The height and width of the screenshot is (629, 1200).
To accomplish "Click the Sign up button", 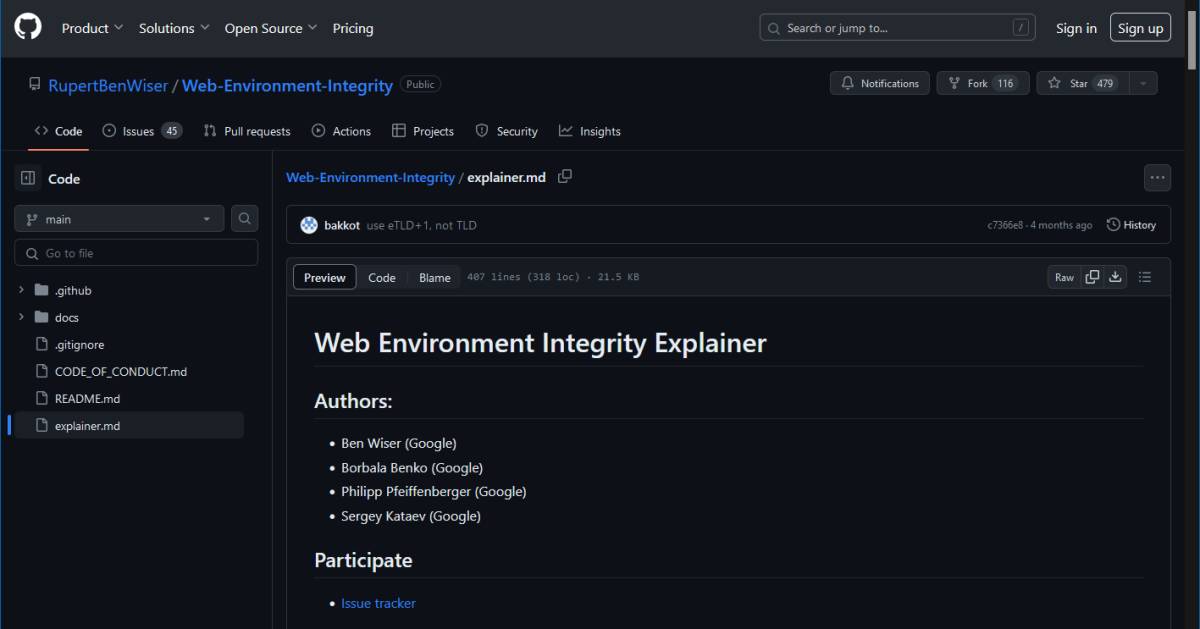I will (1140, 28).
